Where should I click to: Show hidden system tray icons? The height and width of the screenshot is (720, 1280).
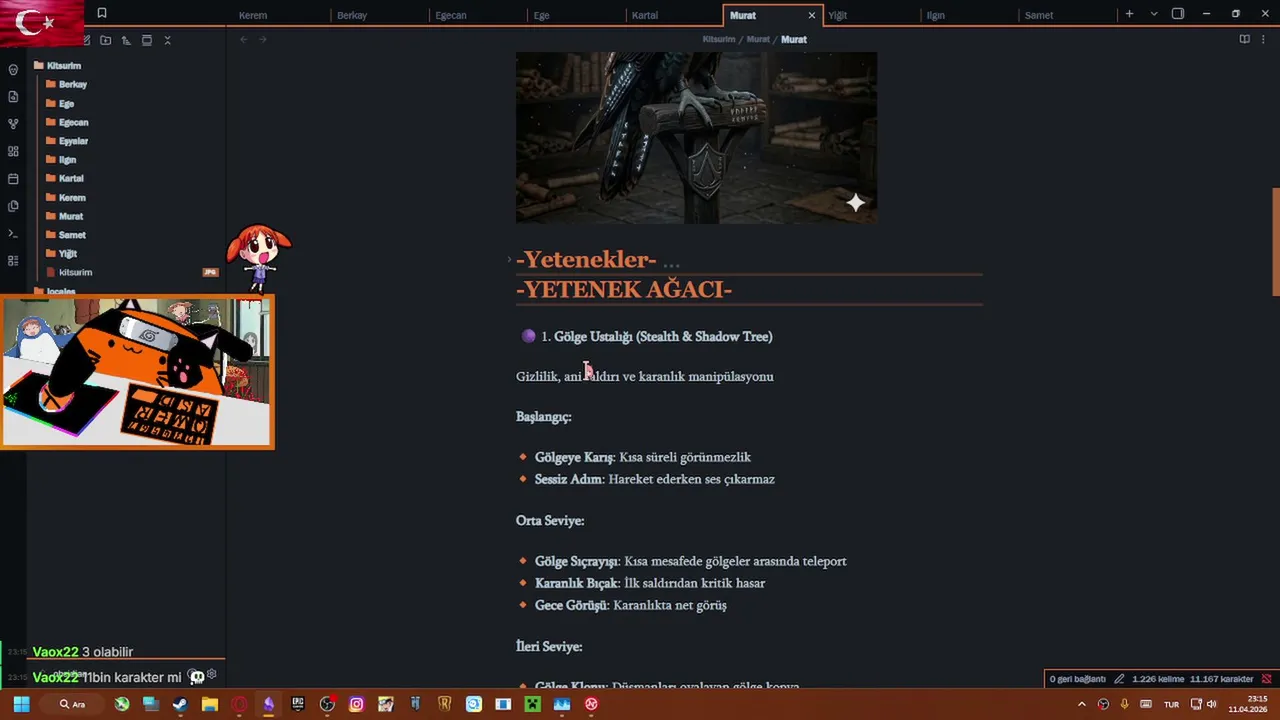1081,704
